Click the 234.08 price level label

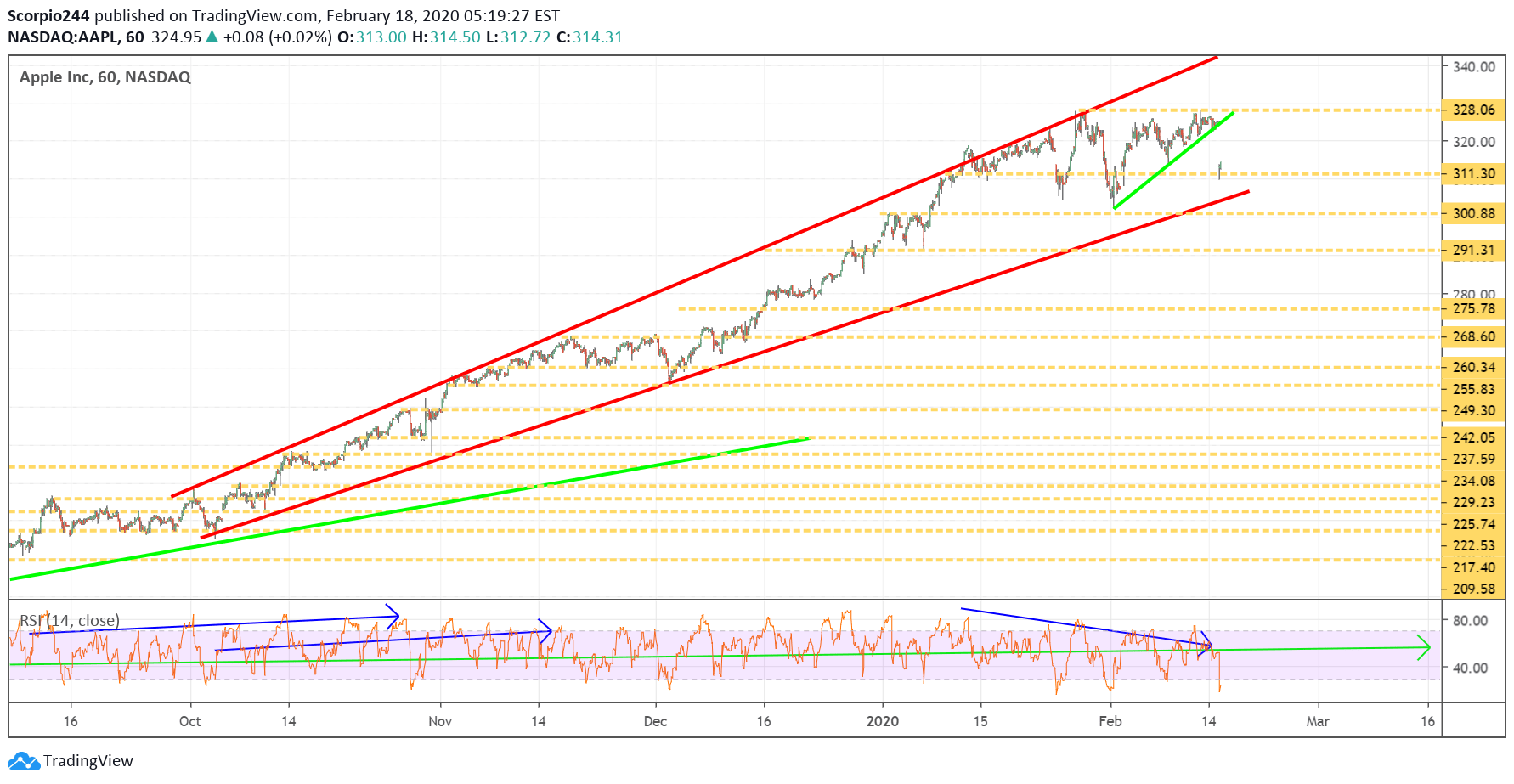coord(1473,481)
